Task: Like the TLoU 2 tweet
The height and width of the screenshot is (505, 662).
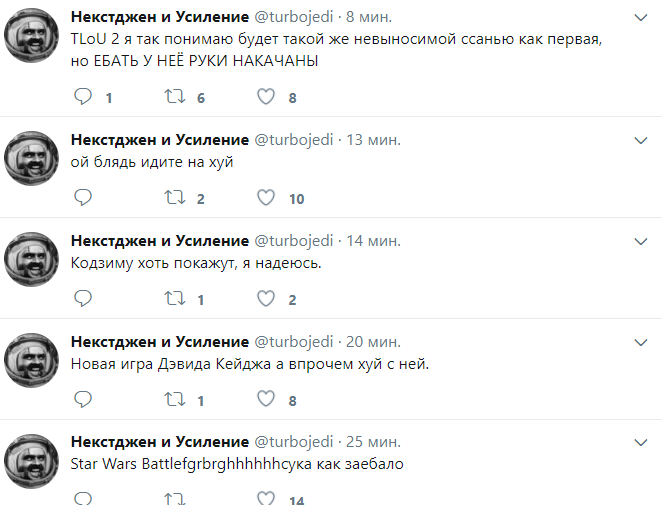Action: point(266,97)
